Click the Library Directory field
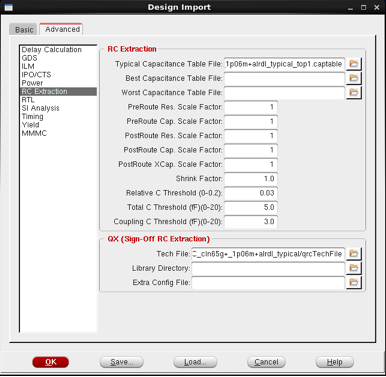This screenshot has height=377, width=386. pos(268,268)
